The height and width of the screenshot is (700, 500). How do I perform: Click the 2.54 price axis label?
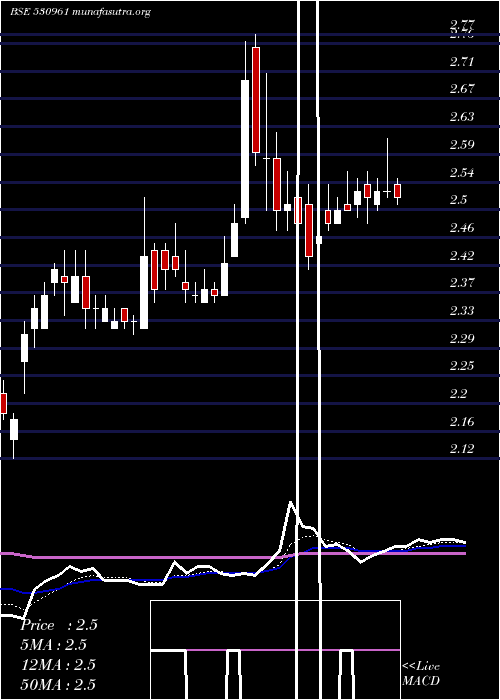coord(462,172)
